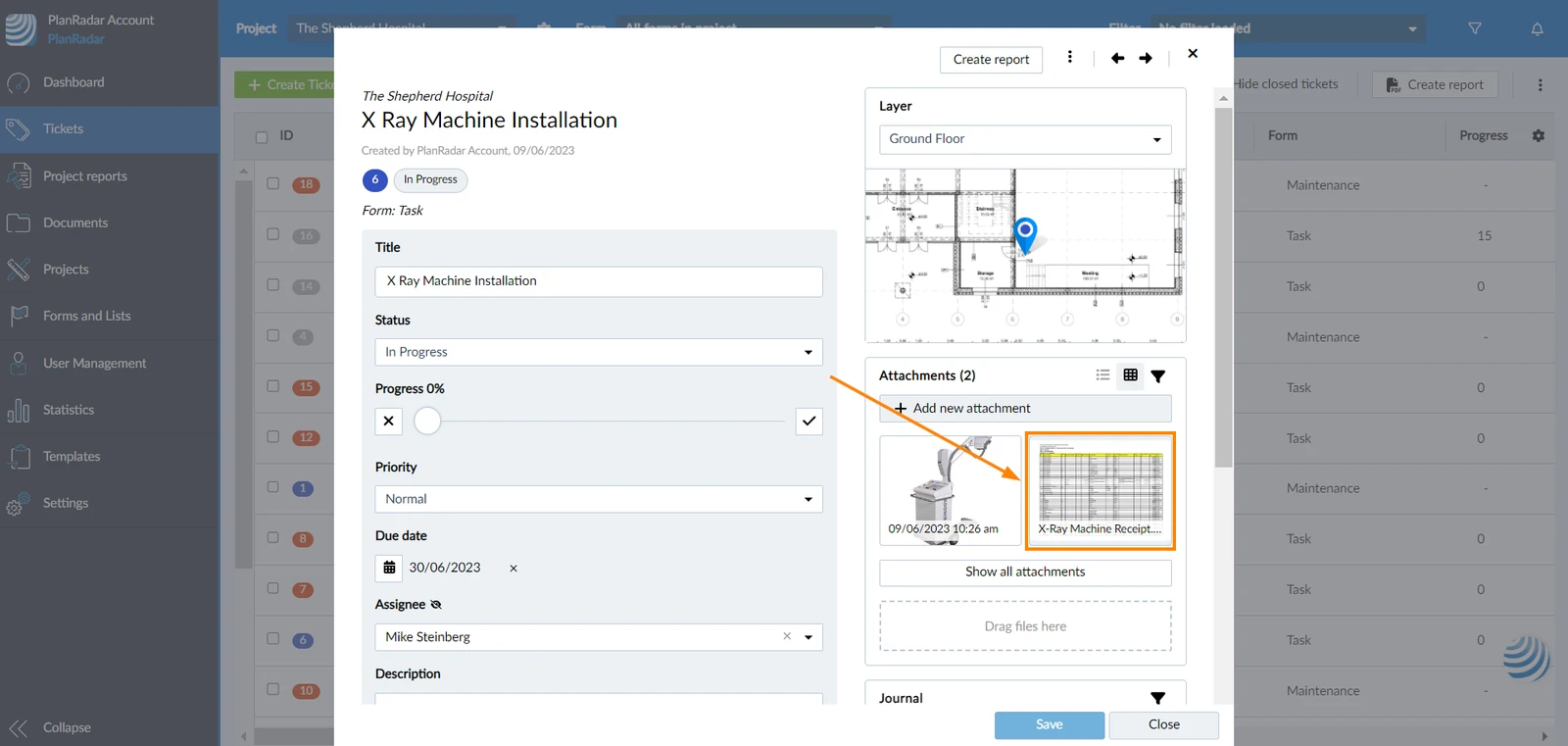Go to next ticket with right arrow
The height and width of the screenshot is (746, 1568).
(1146, 58)
